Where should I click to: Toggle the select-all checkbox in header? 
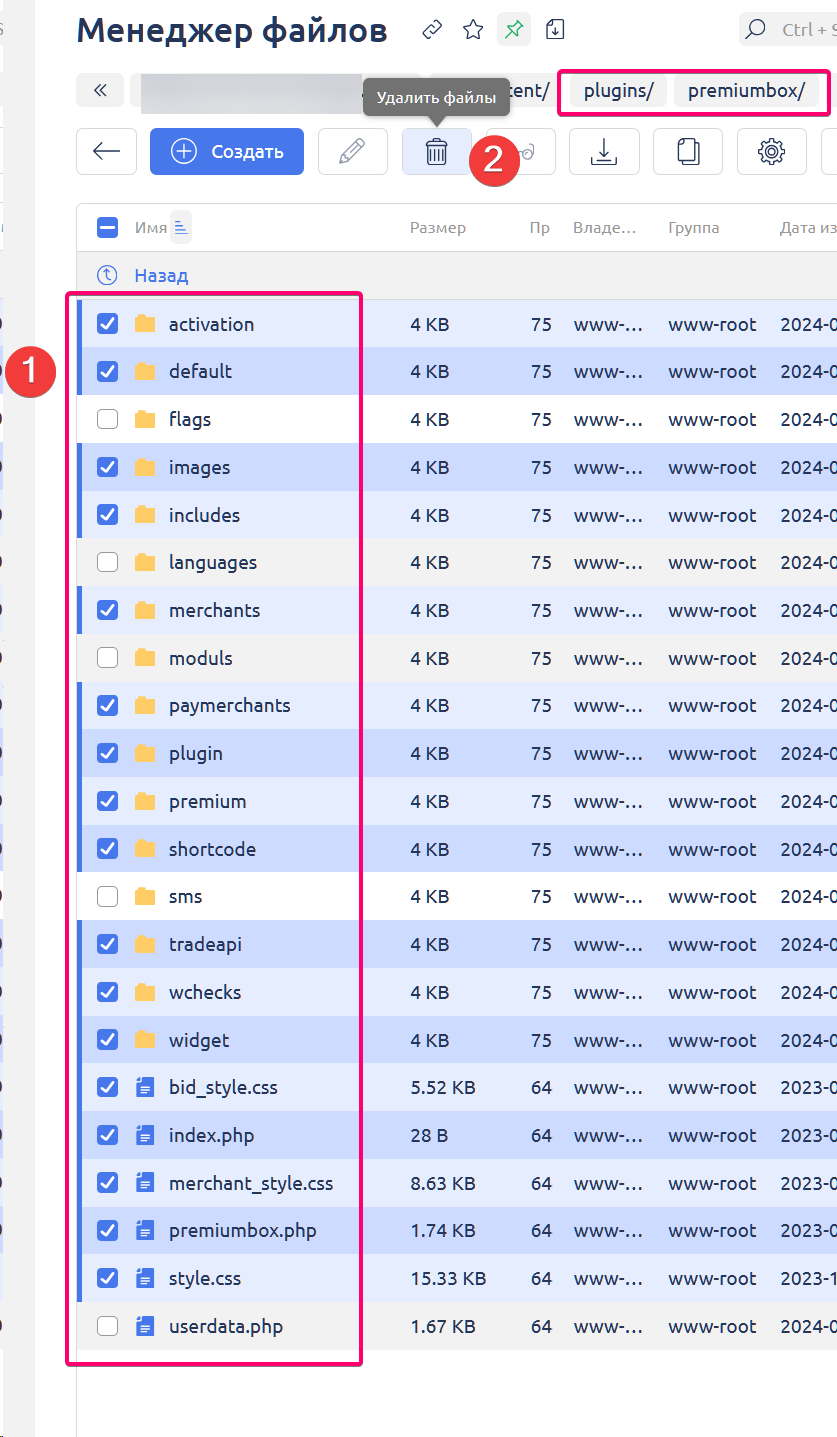107,228
